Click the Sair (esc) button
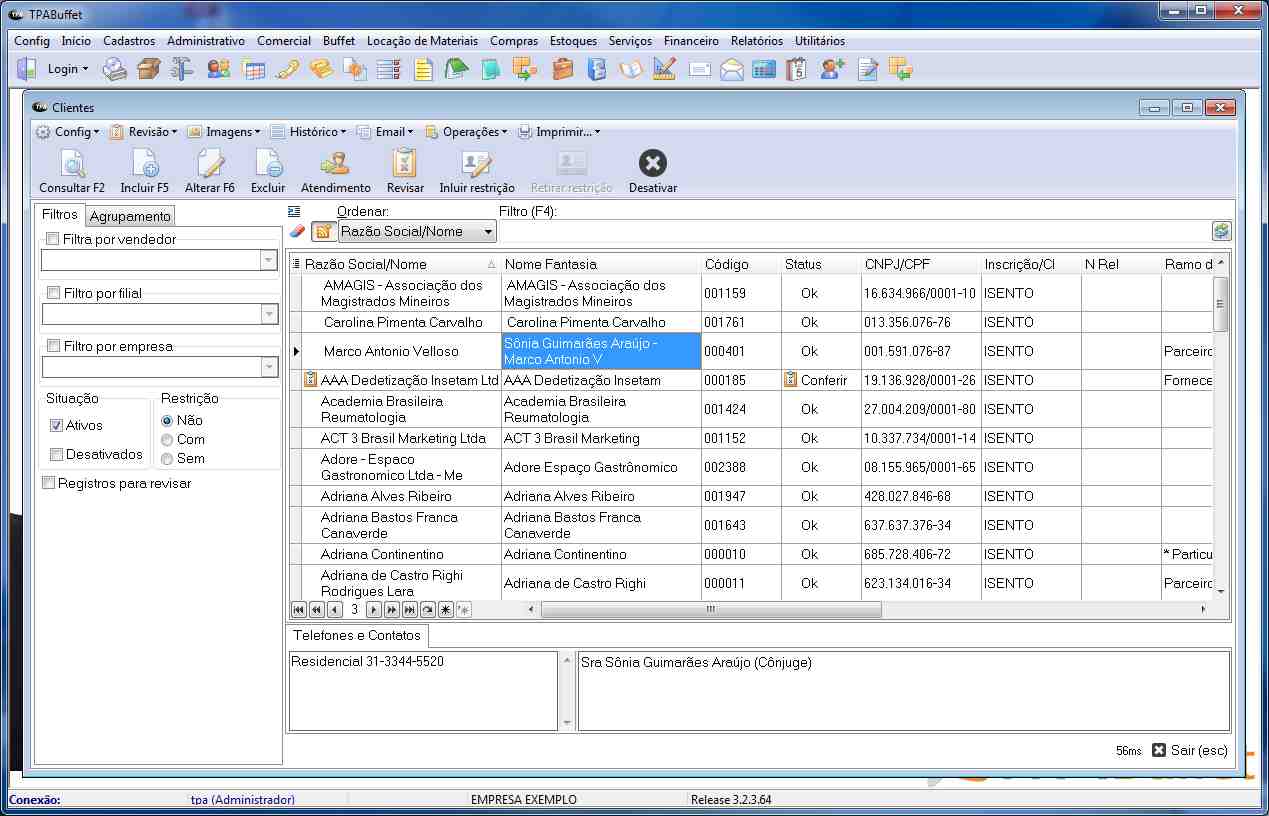Screen dimensions: 1269x816 [1189, 750]
